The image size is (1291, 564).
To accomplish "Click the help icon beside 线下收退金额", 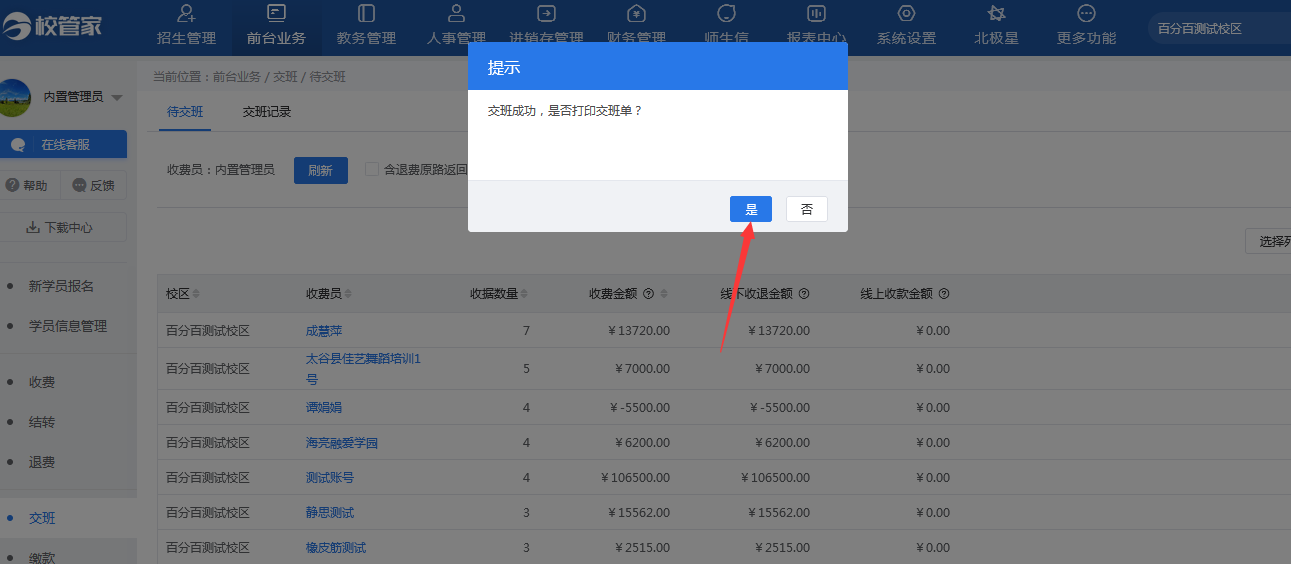I will (804, 294).
